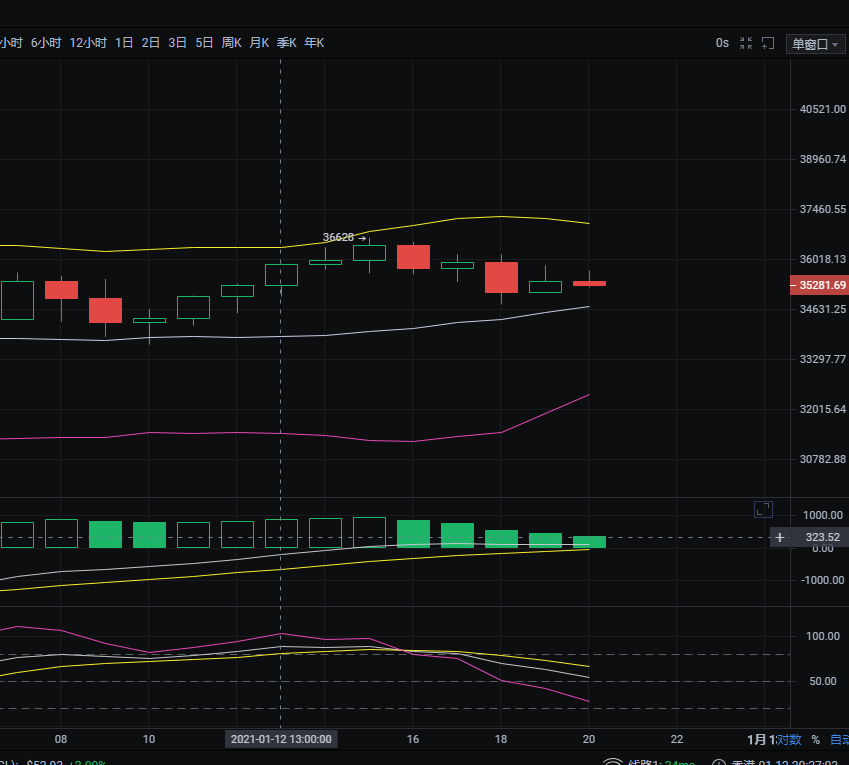Click the arrow beside the 36628 label

pos(362,238)
